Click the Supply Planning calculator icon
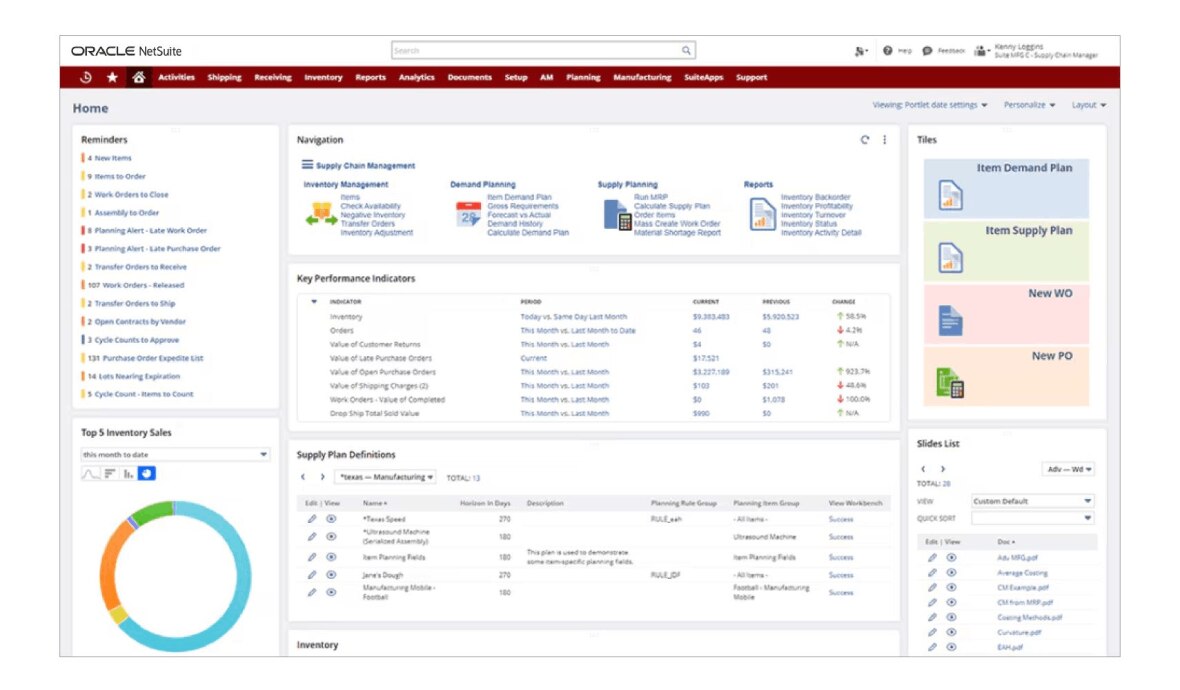The image size is (1180, 690). [x=617, y=215]
